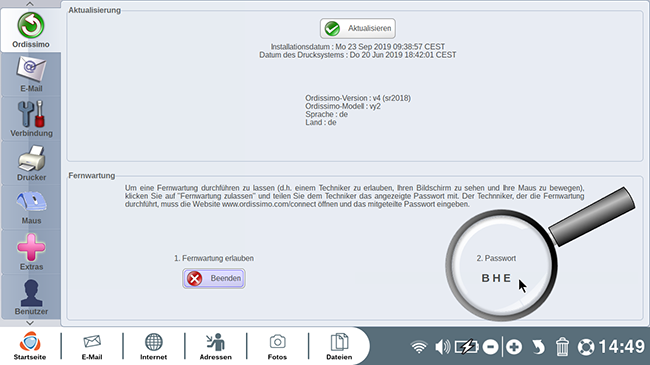650x365 pixels.
Task: Open the E-Mail settings in the sidebar
Action: 31,74
